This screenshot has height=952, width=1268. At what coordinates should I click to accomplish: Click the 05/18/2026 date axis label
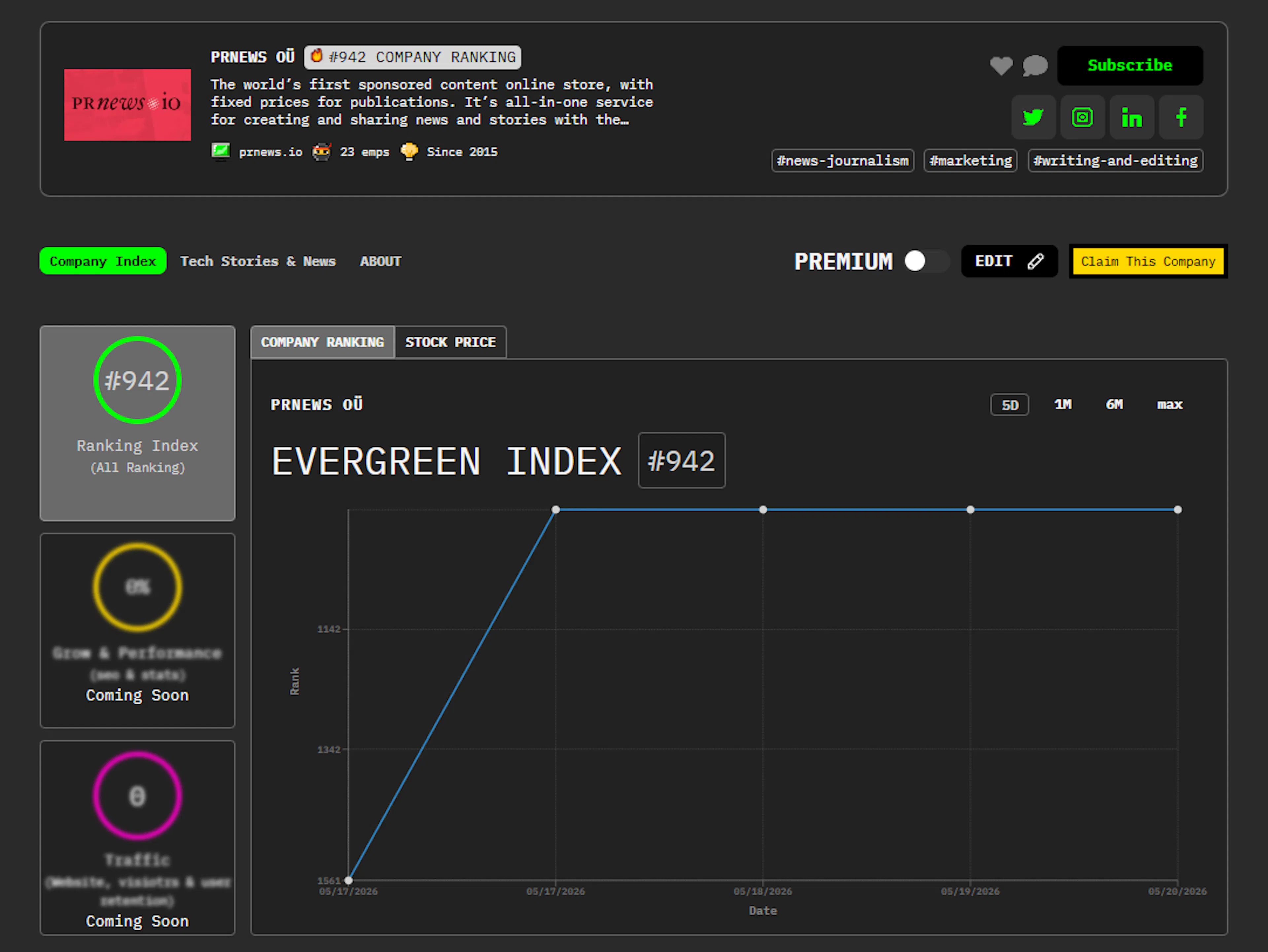(x=763, y=891)
